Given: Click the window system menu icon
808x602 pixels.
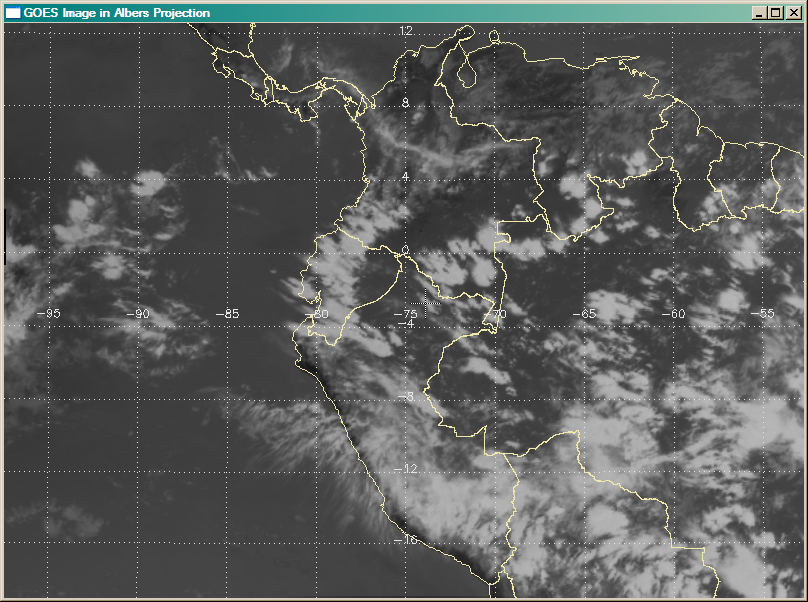Looking at the screenshot, I should pos(13,13).
